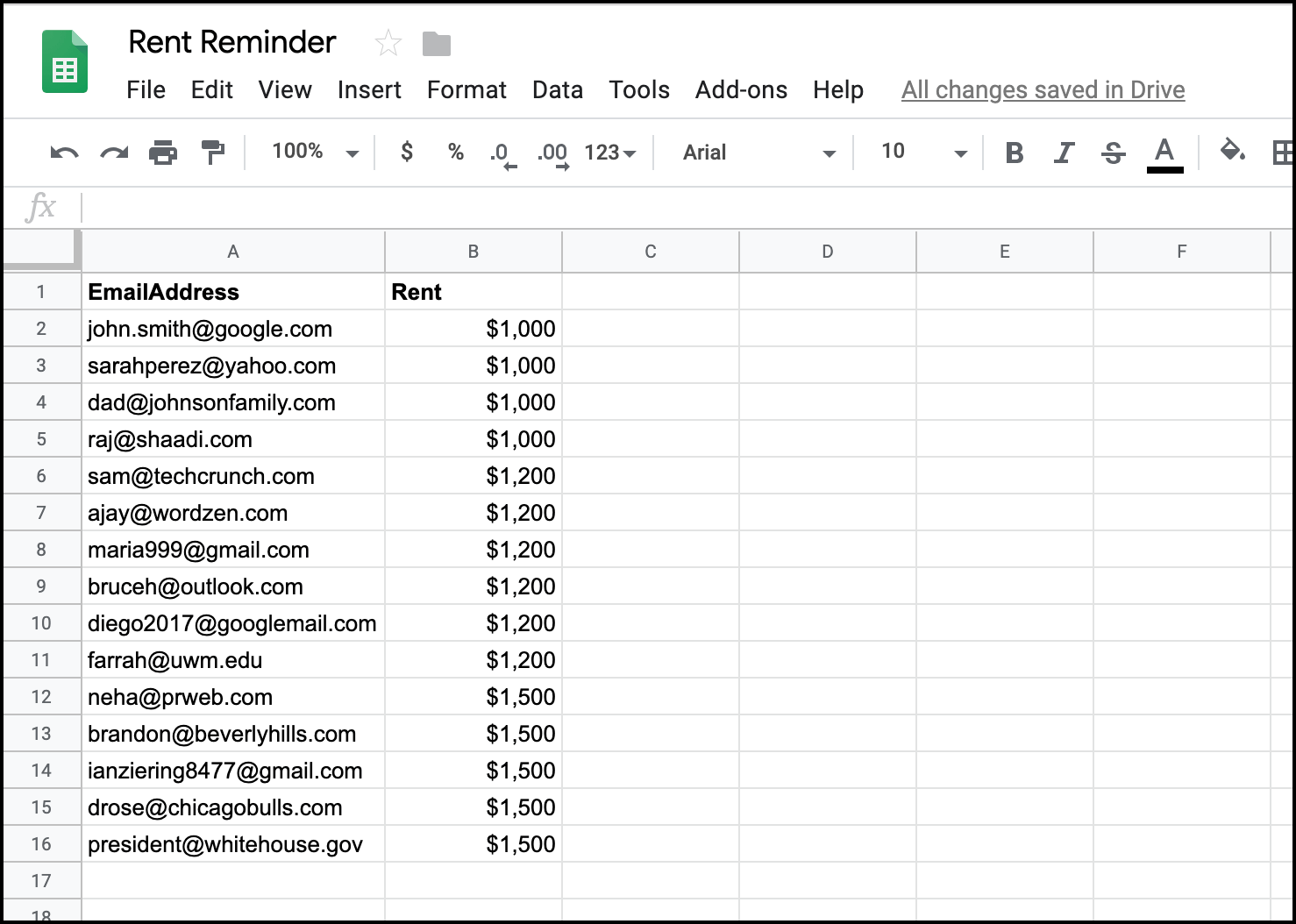Open the fill color bucket

point(1233,151)
